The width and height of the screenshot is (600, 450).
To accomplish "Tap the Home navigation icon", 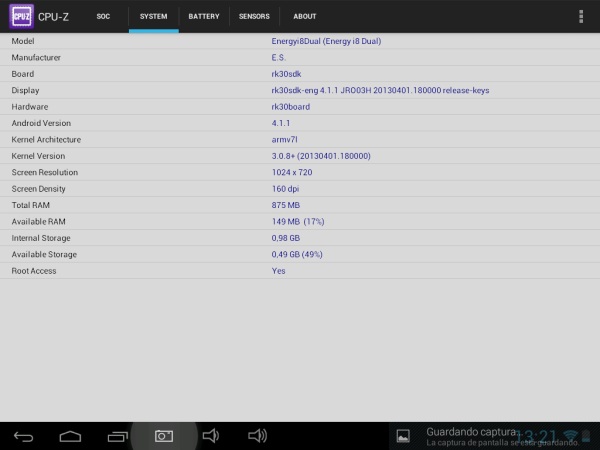I will (x=70, y=436).
